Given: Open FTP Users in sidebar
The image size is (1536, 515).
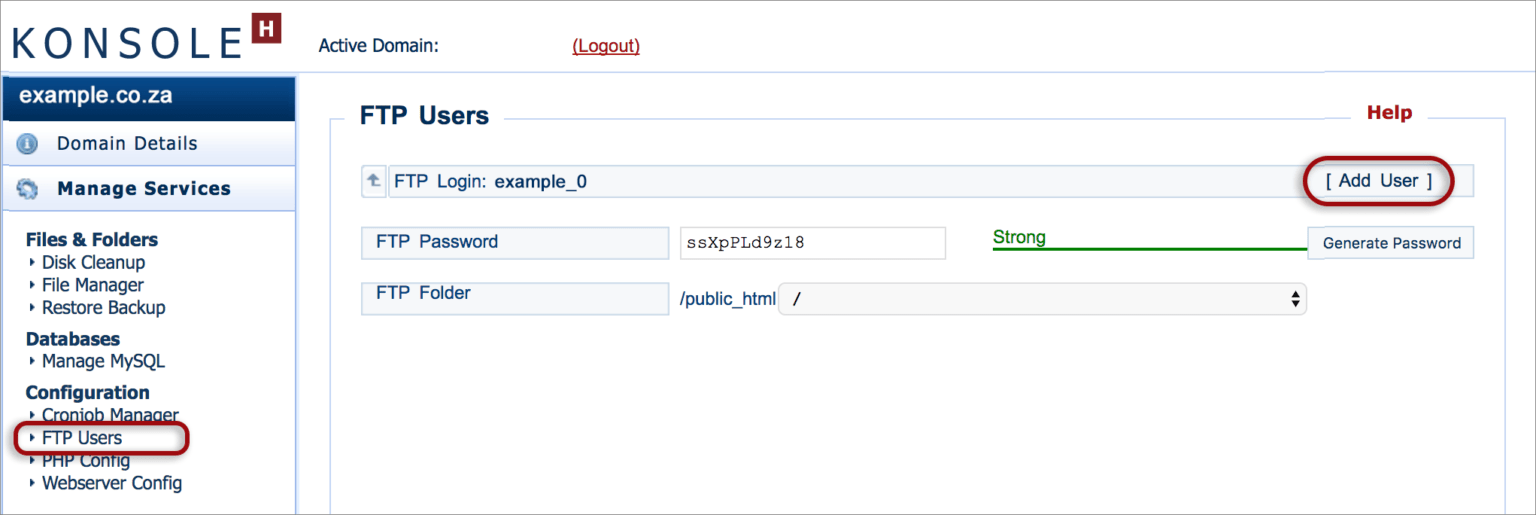Looking at the screenshot, I should 81,438.
